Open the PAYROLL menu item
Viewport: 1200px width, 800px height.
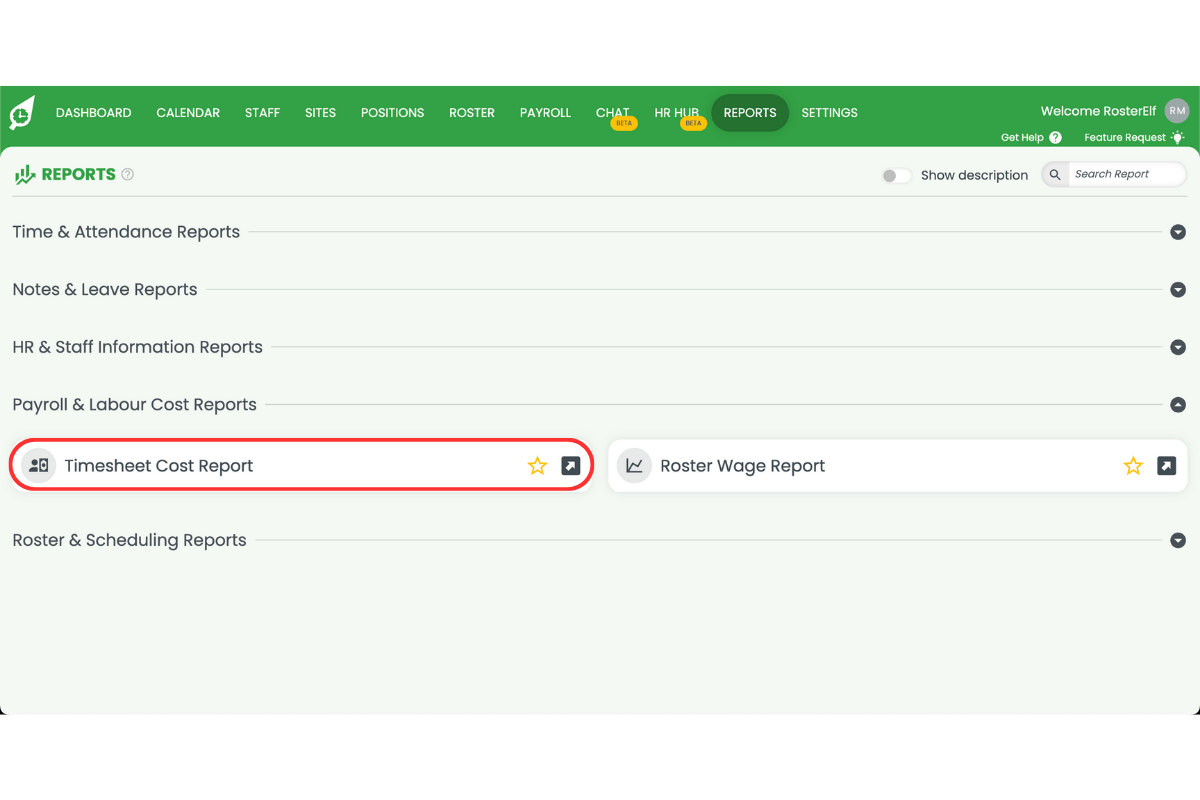[x=545, y=112]
